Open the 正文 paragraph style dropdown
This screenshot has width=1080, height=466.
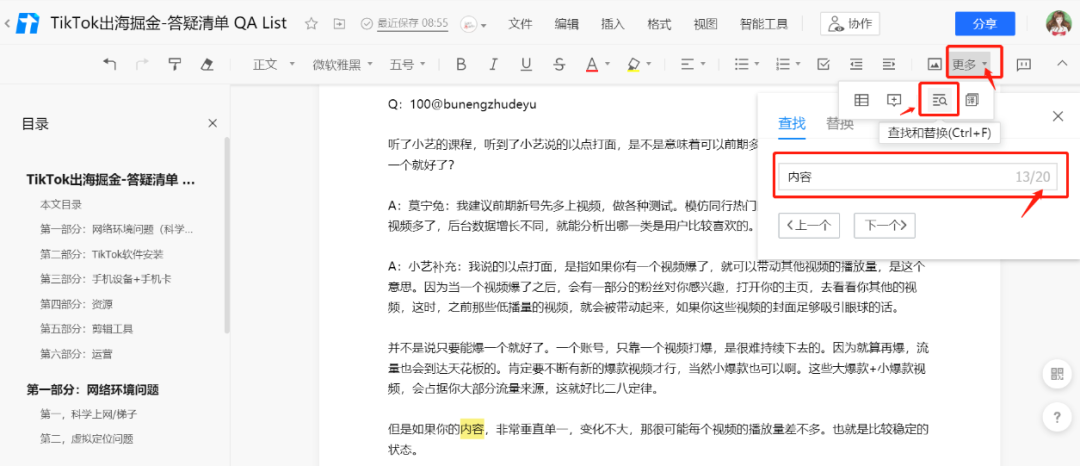click(x=273, y=64)
